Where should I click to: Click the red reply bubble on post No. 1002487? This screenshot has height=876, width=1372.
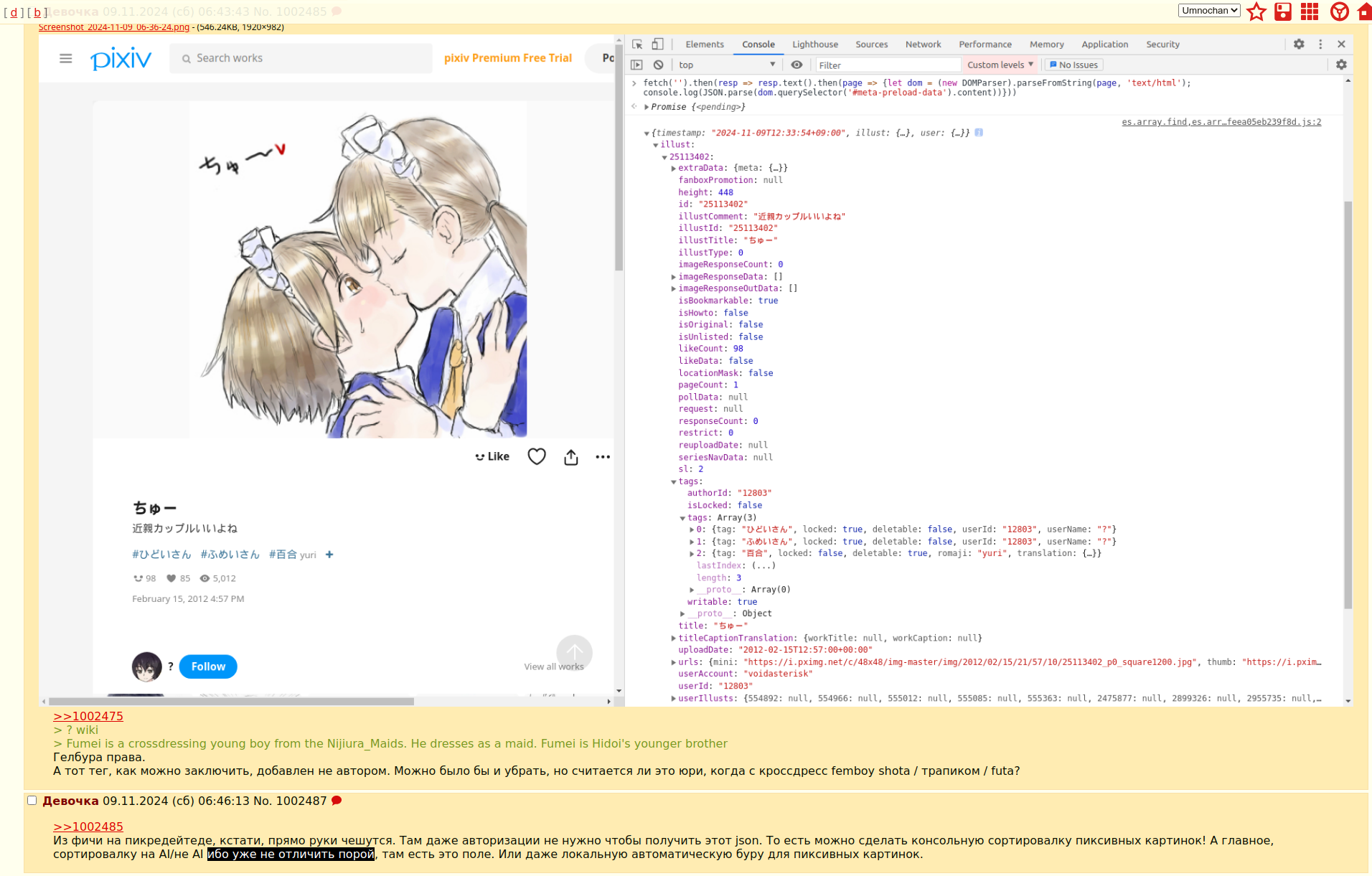point(337,801)
